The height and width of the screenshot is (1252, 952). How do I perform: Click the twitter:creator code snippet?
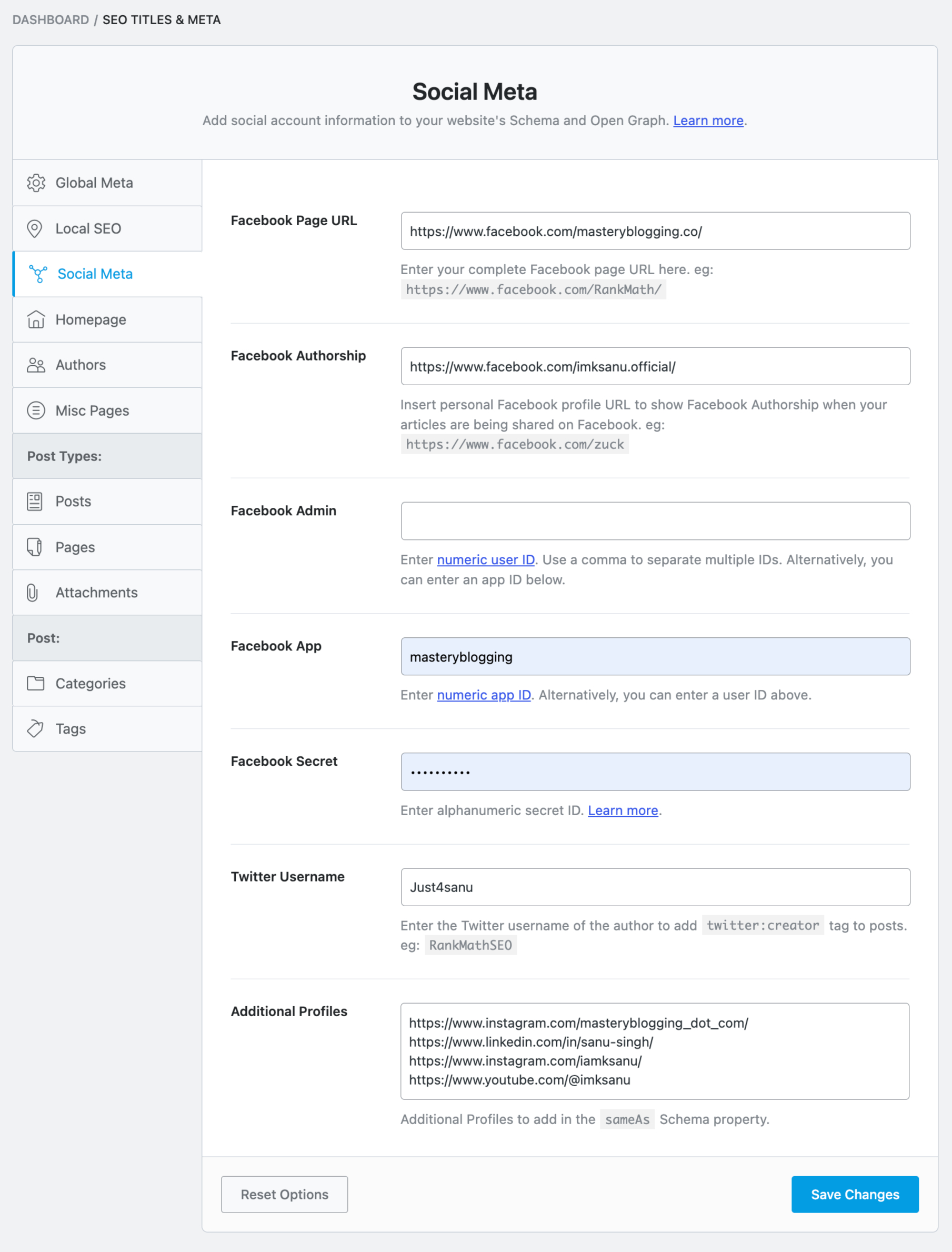[763, 926]
